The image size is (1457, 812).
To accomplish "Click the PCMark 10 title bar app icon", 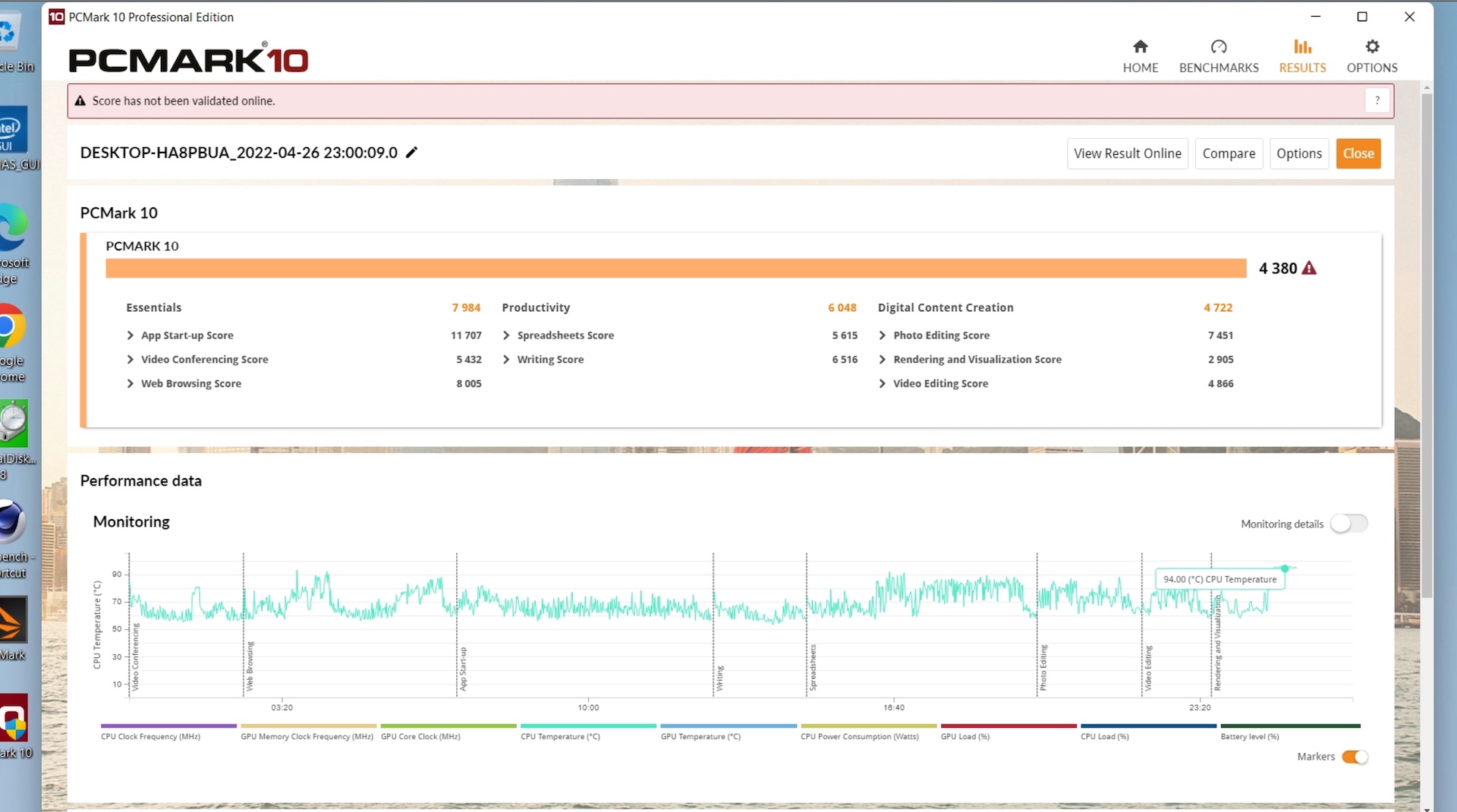I will [x=57, y=17].
